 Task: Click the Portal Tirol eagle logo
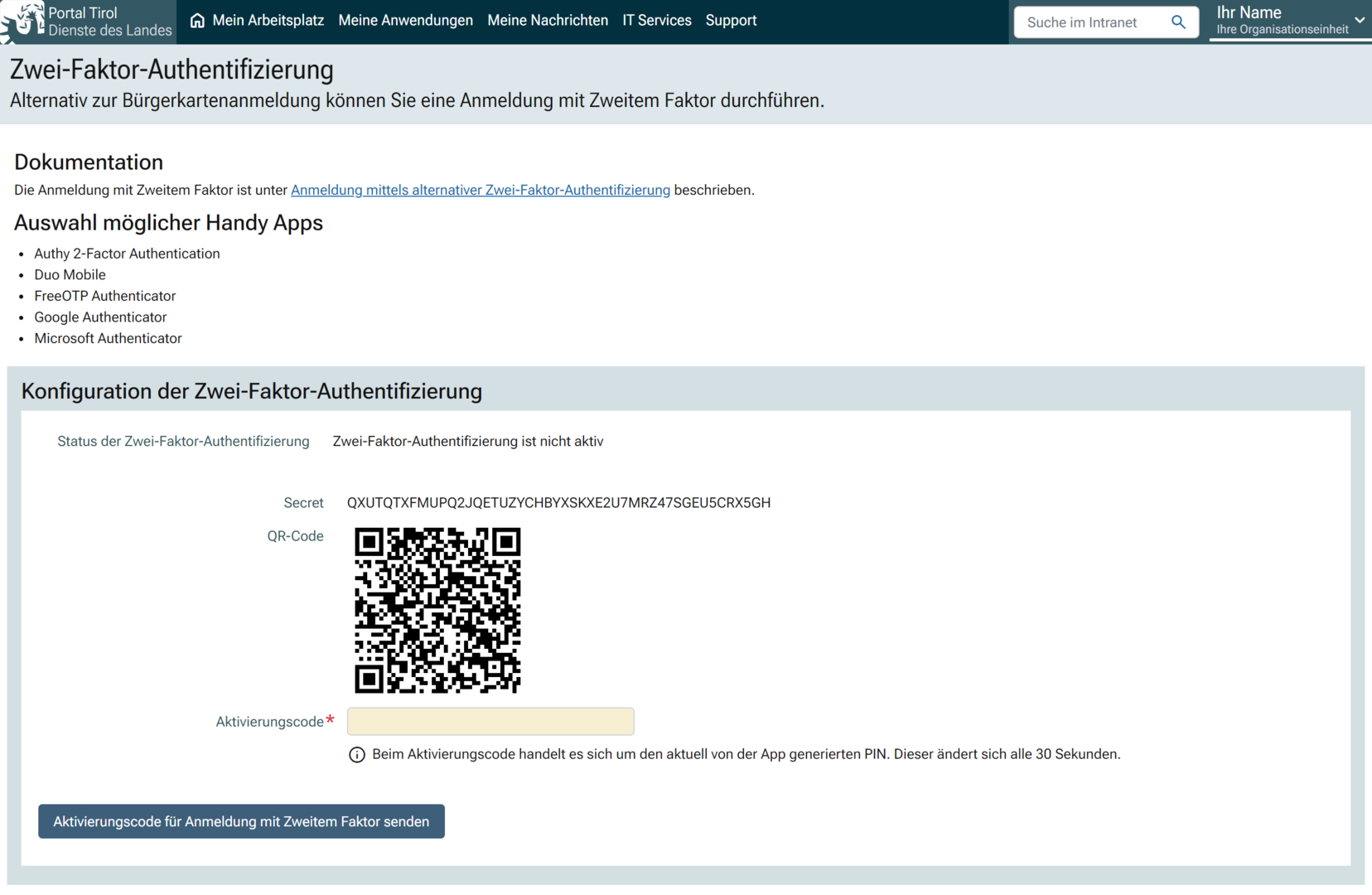tap(23, 21)
